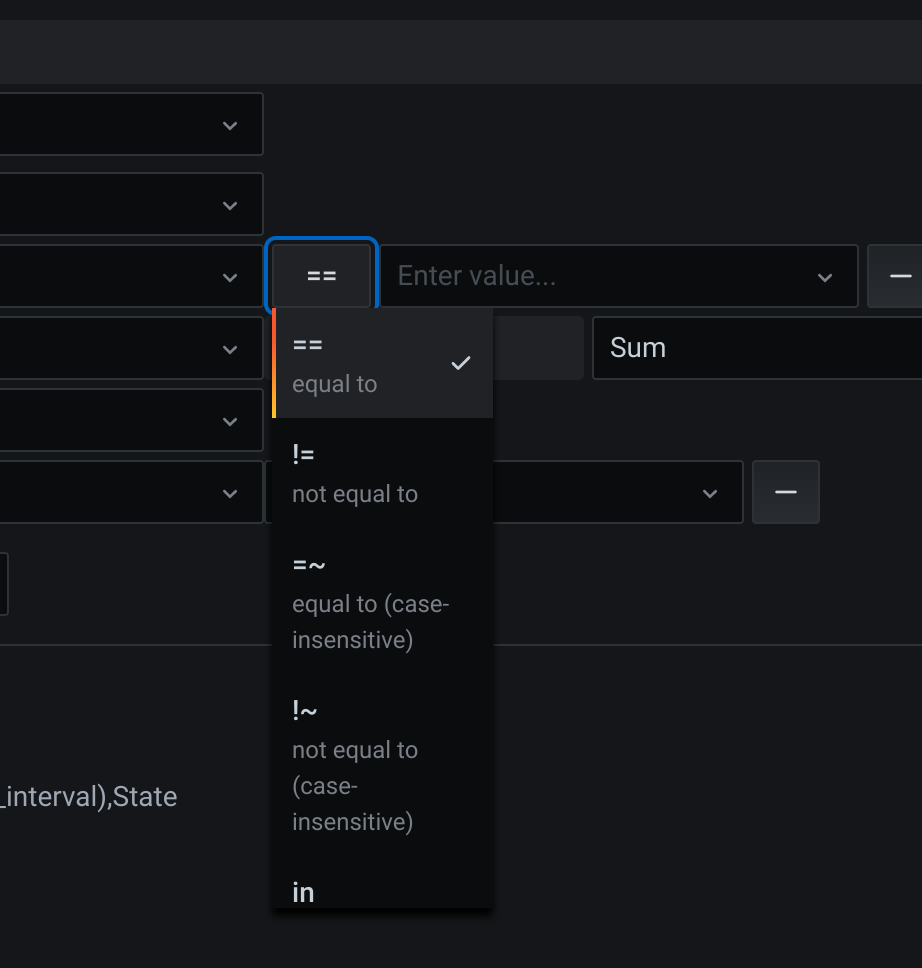Open the "Enter value..." dropdown
Viewport: 922px width, 968px height.
[620, 276]
